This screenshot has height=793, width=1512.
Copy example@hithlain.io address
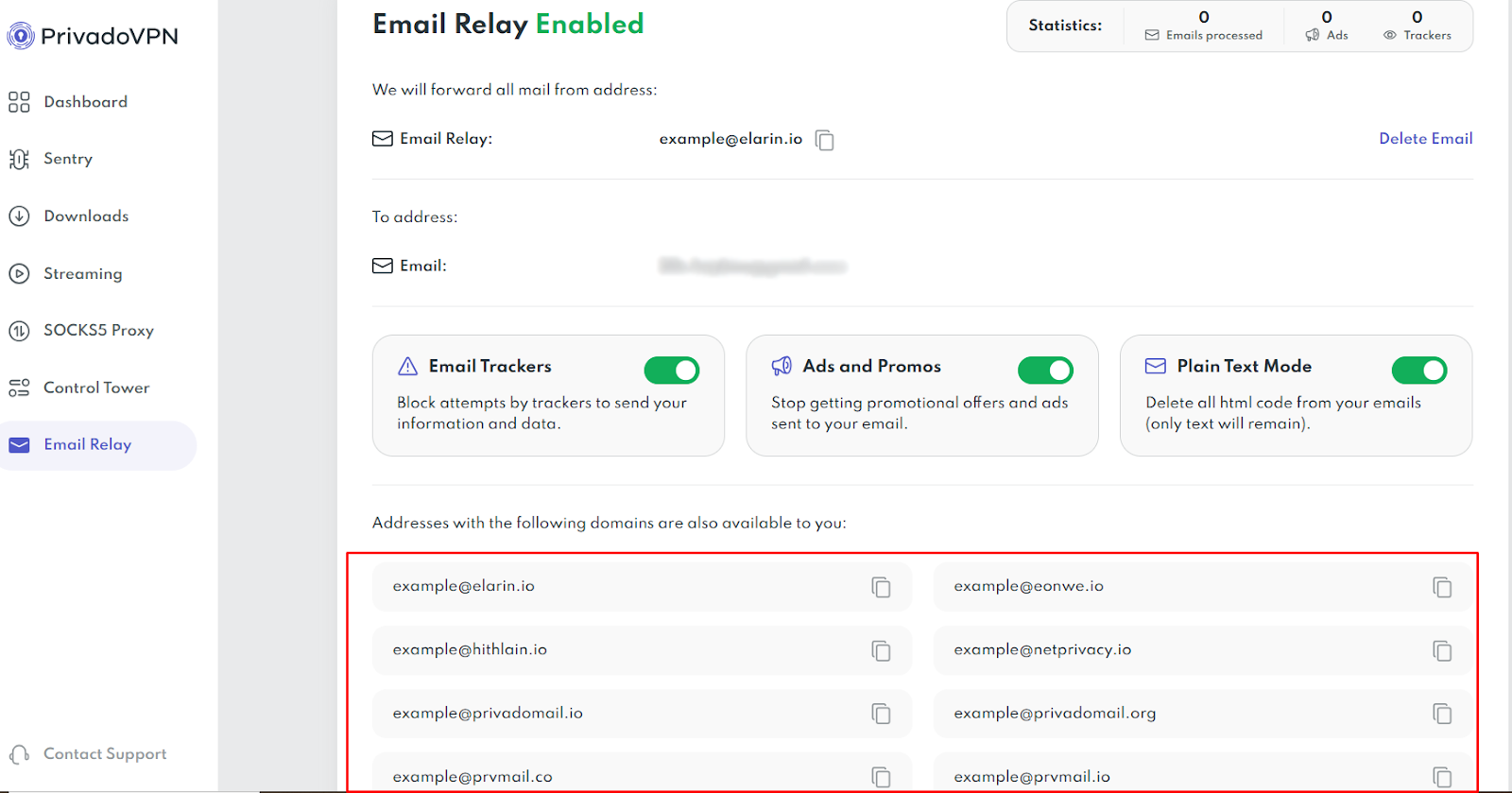[881, 650]
